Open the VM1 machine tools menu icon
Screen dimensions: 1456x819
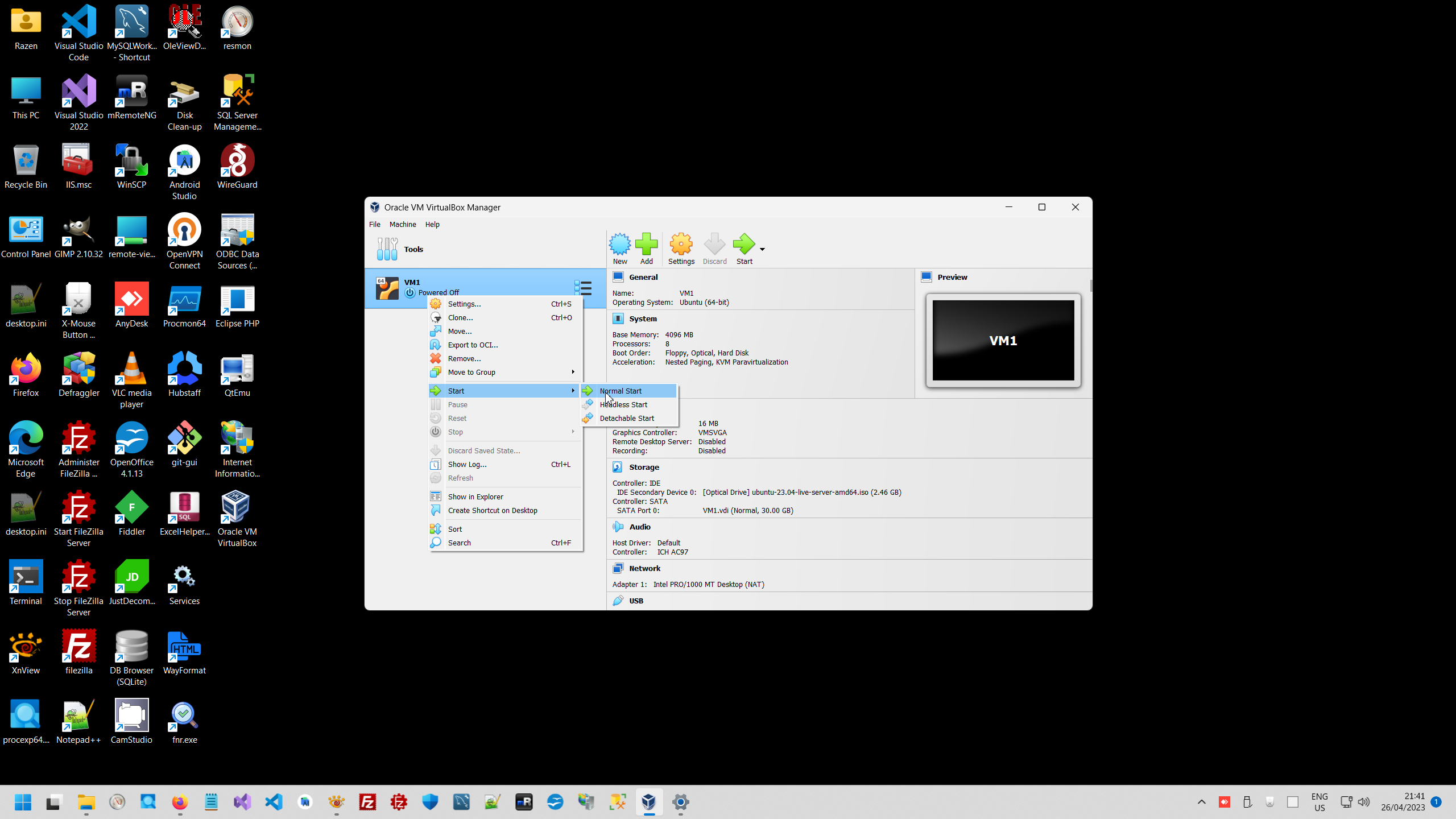582,287
